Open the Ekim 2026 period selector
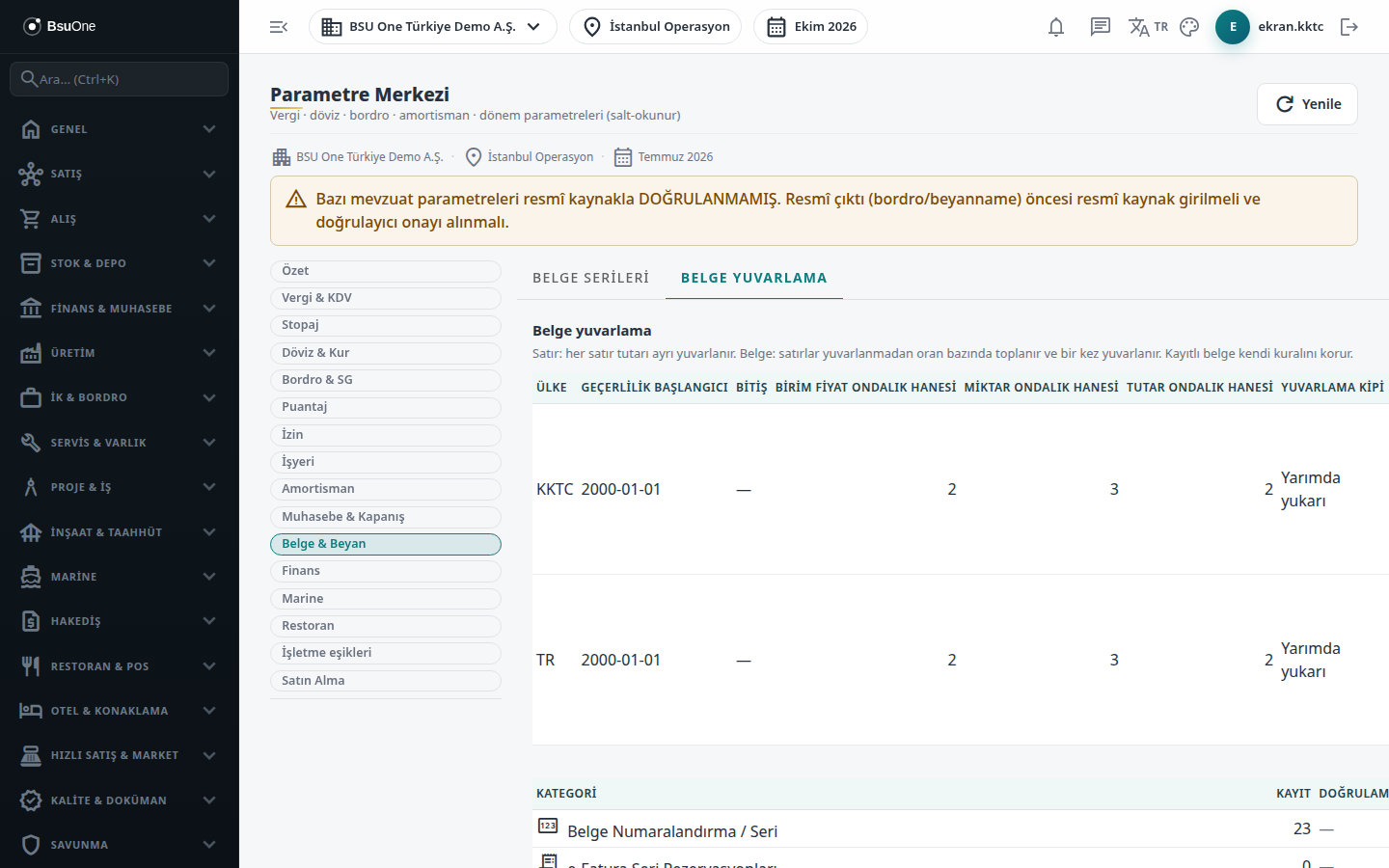 [x=810, y=27]
